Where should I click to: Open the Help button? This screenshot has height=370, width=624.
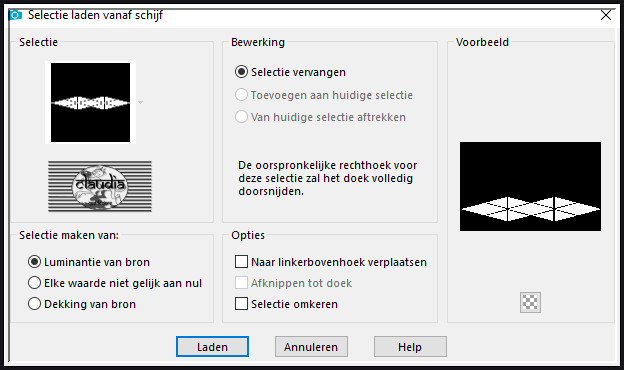410,347
